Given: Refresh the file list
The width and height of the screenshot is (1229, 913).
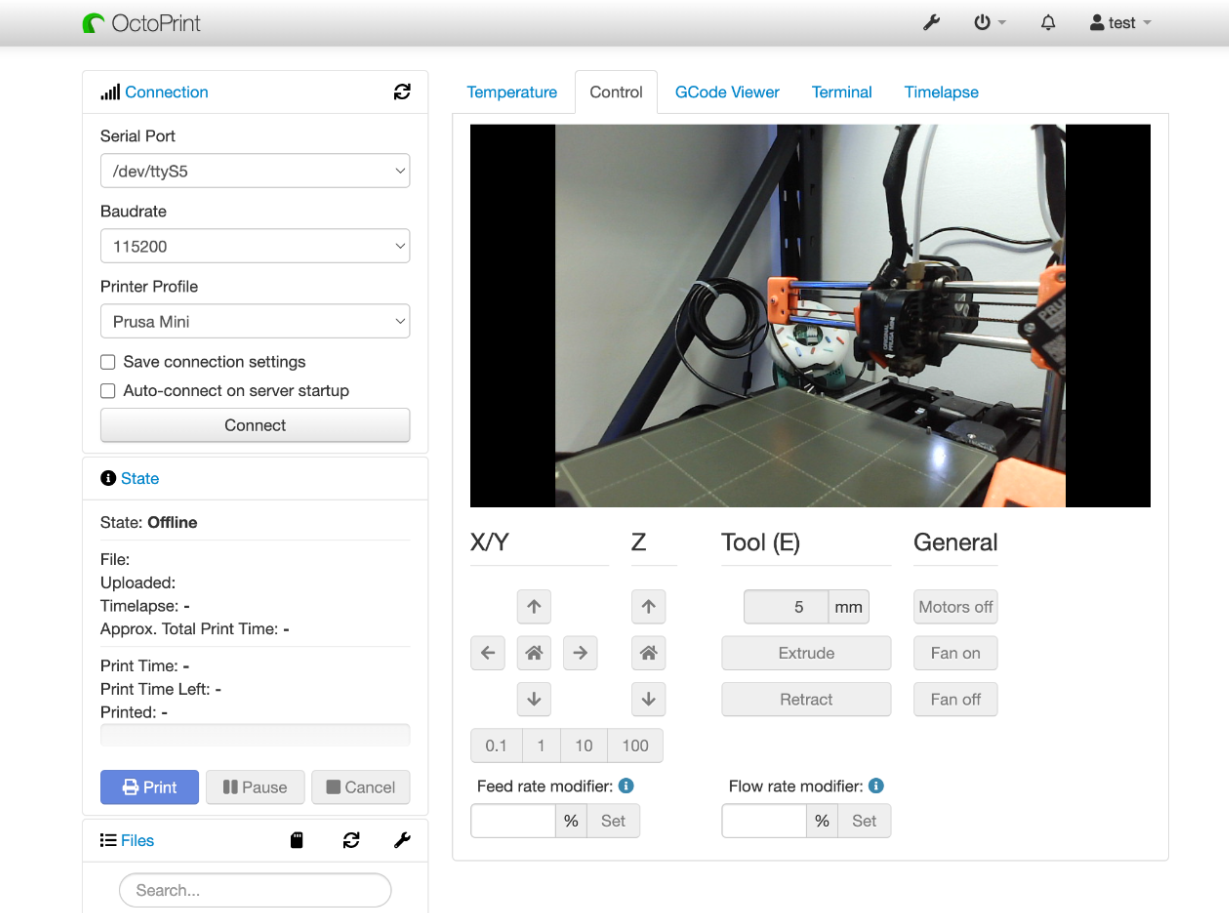Looking at the screenshot, I should (351, 840).
